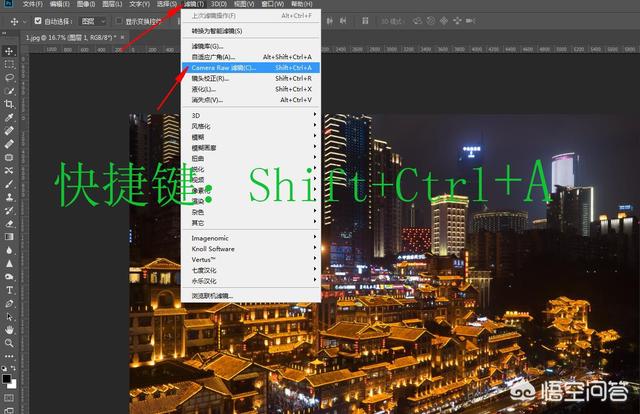
Task: Expand the 3D filter submenu
Action: (251, 115)
